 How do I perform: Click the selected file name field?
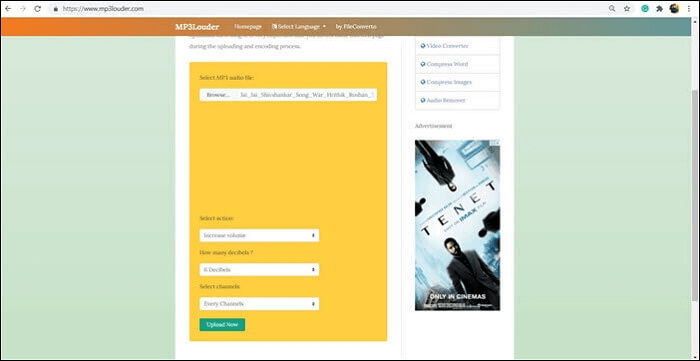306,95
